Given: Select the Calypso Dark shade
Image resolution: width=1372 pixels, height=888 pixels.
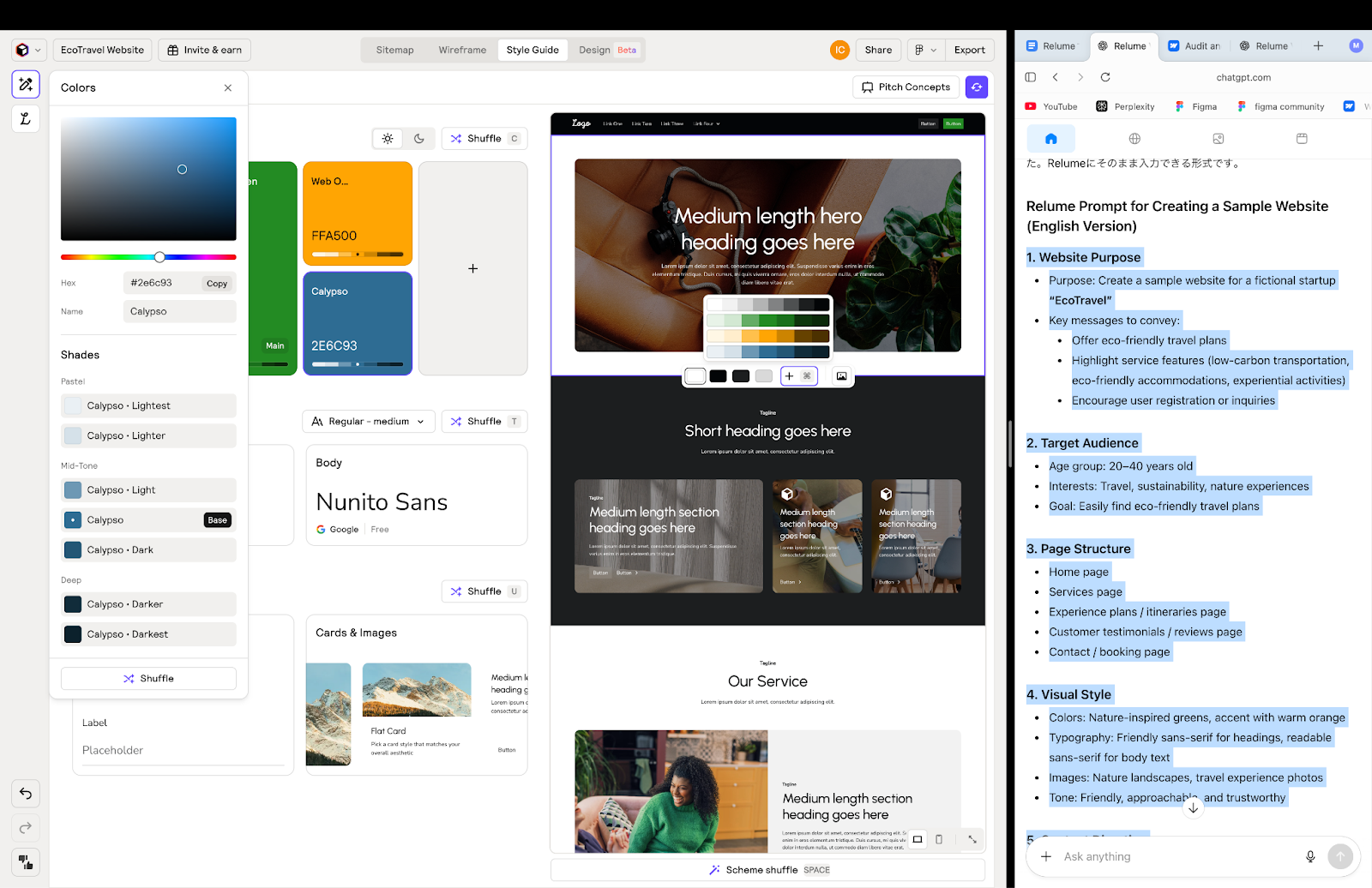Looking at the screenshot, I should 148,549.
